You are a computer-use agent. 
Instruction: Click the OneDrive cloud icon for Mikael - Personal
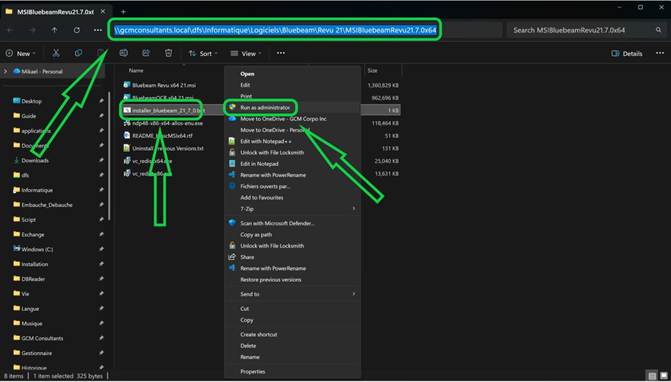pyautogui.click(x=17, y=71)
